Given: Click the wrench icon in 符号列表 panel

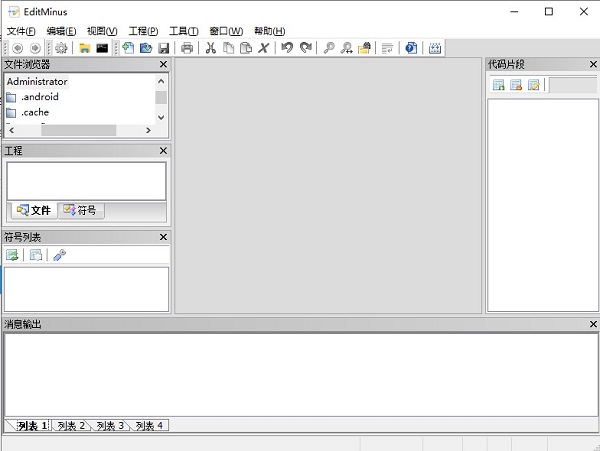Looking at the screenshot, I should 59,256.
